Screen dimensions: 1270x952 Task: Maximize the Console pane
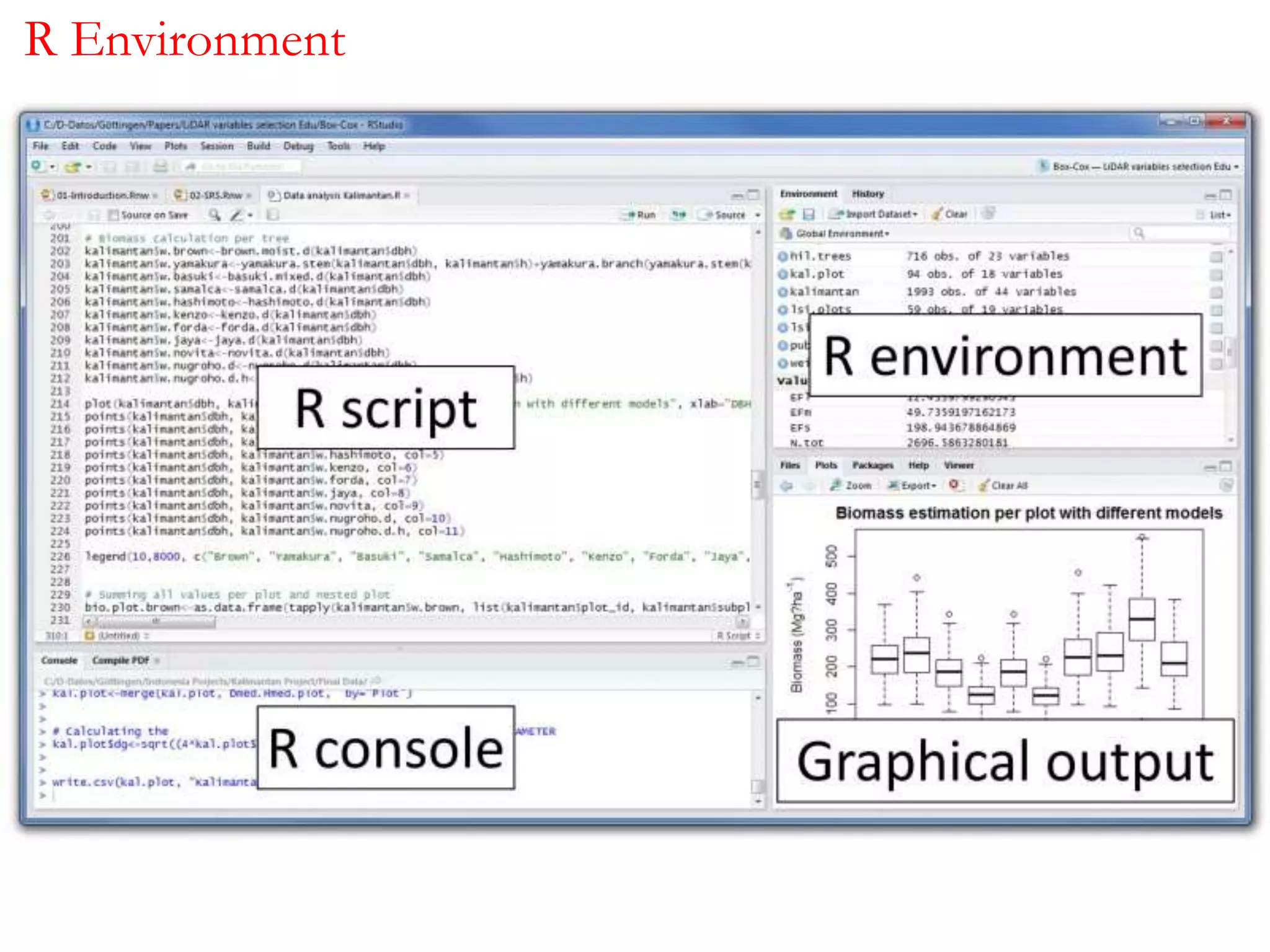coord(753,661)
